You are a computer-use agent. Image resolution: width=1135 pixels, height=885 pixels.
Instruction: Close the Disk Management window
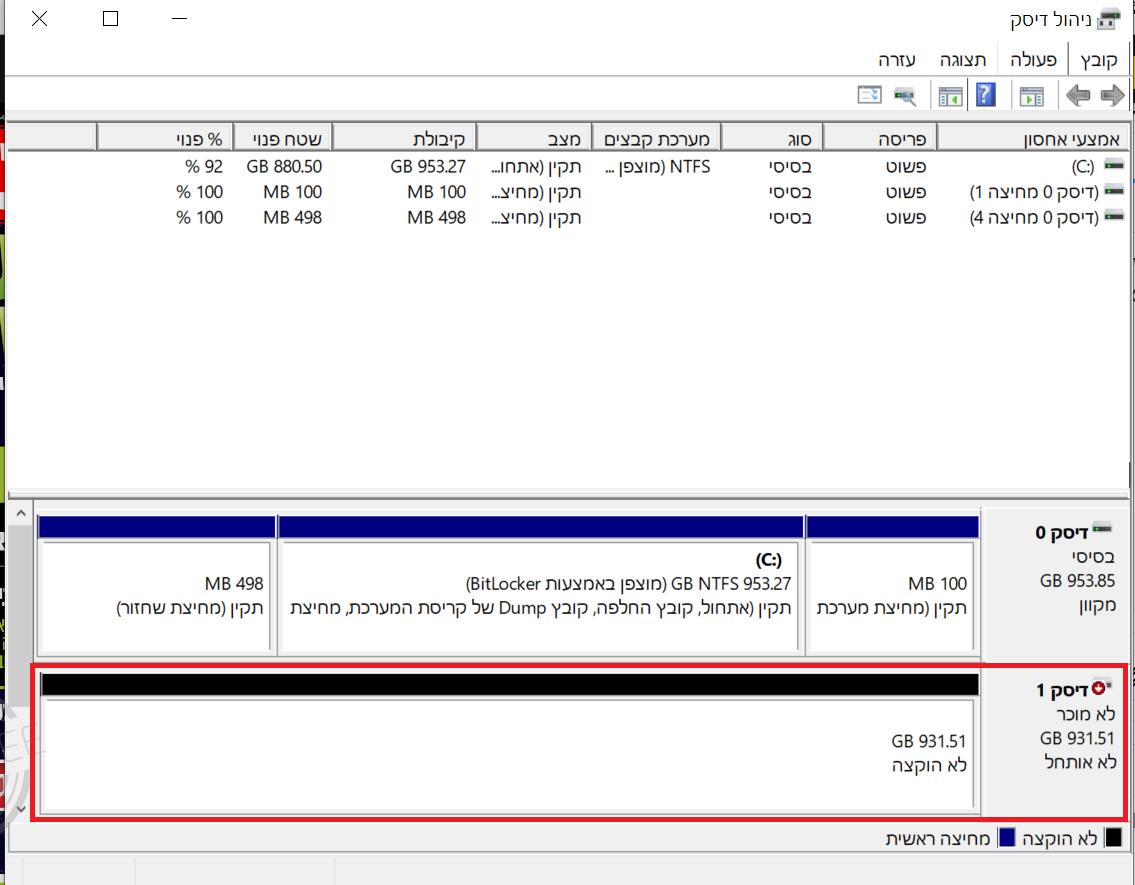click(x=40, y=19)
